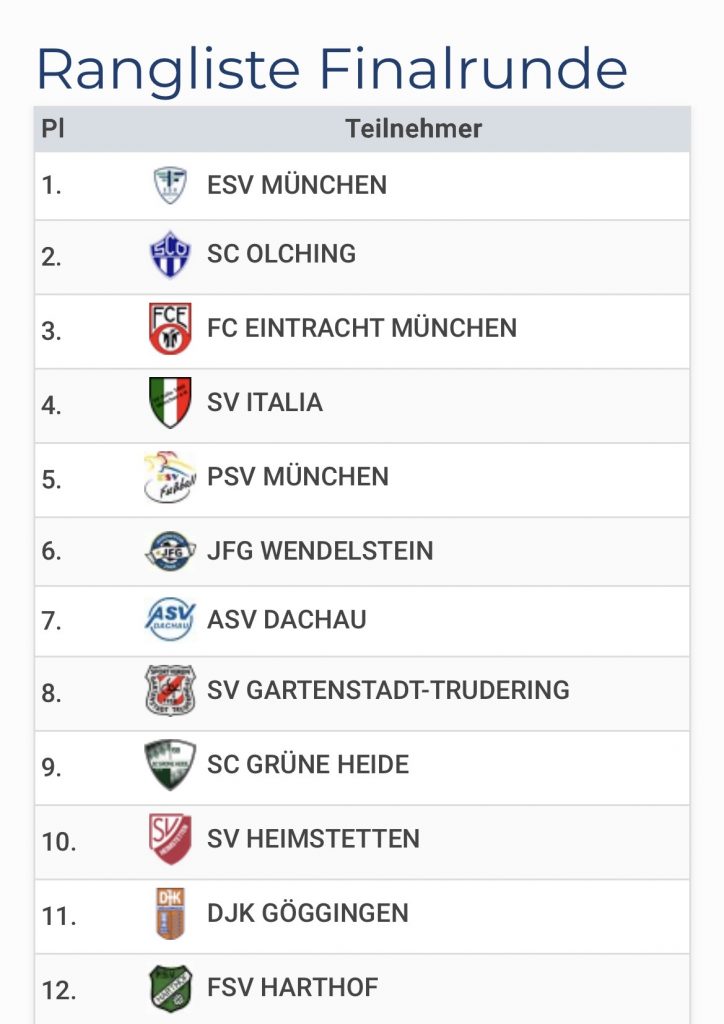Click the SC Grüne Heide green shield
The image size is (724, 1024).
170,765
